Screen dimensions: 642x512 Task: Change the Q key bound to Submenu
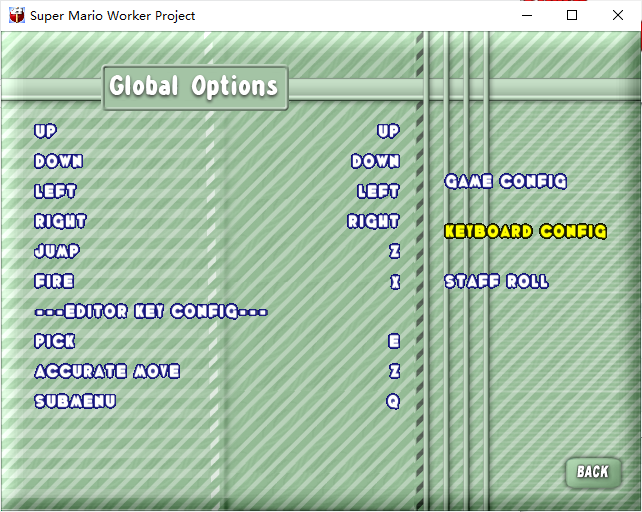(x=393, y=401)
